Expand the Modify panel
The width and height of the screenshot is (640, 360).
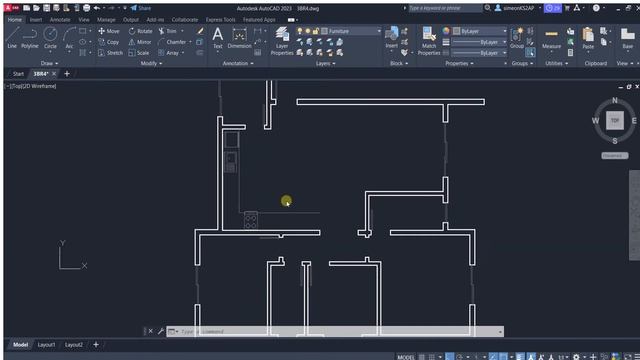tap(151, 63)
